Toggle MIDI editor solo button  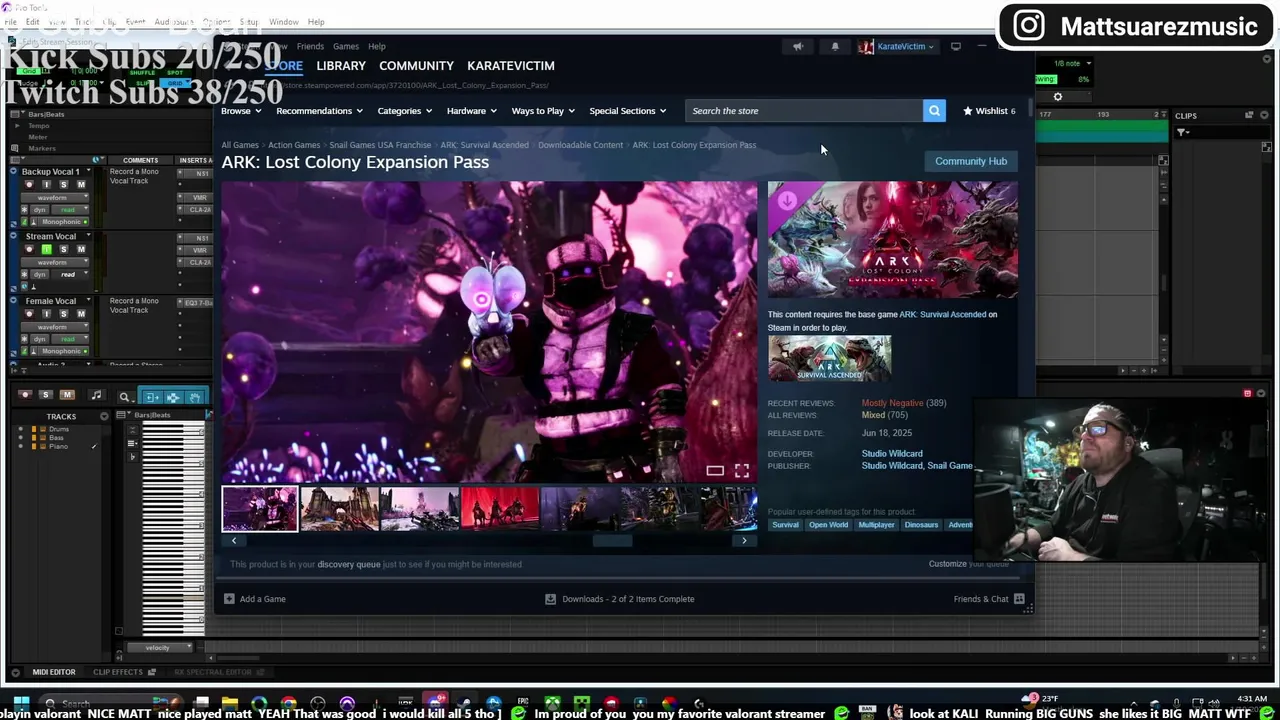click(45, 395)
